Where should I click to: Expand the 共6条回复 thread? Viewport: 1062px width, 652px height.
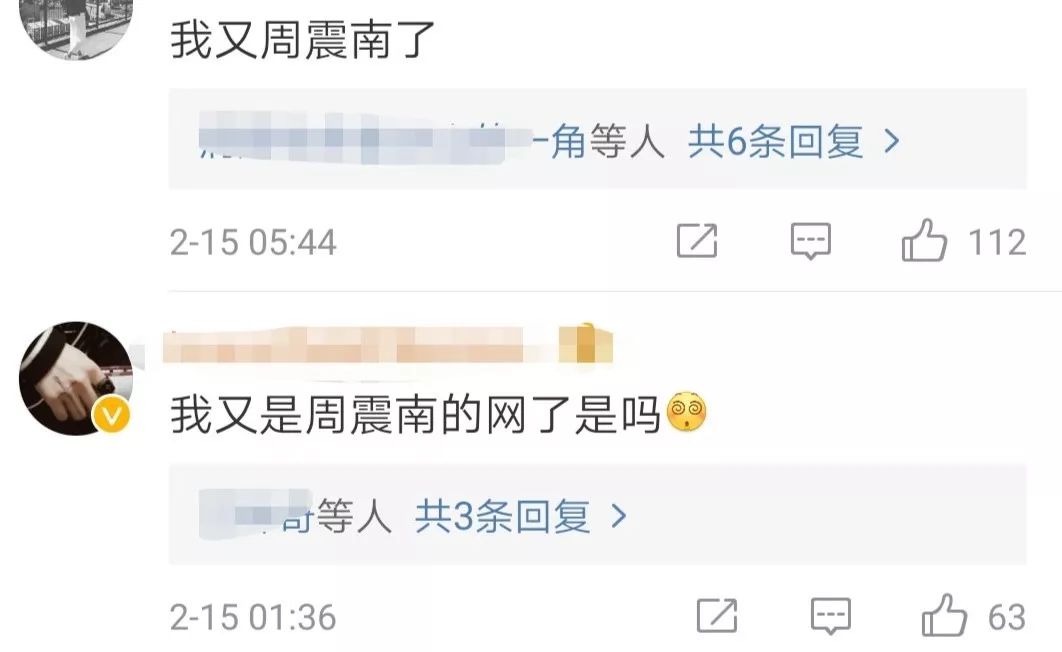coord(776,142)
